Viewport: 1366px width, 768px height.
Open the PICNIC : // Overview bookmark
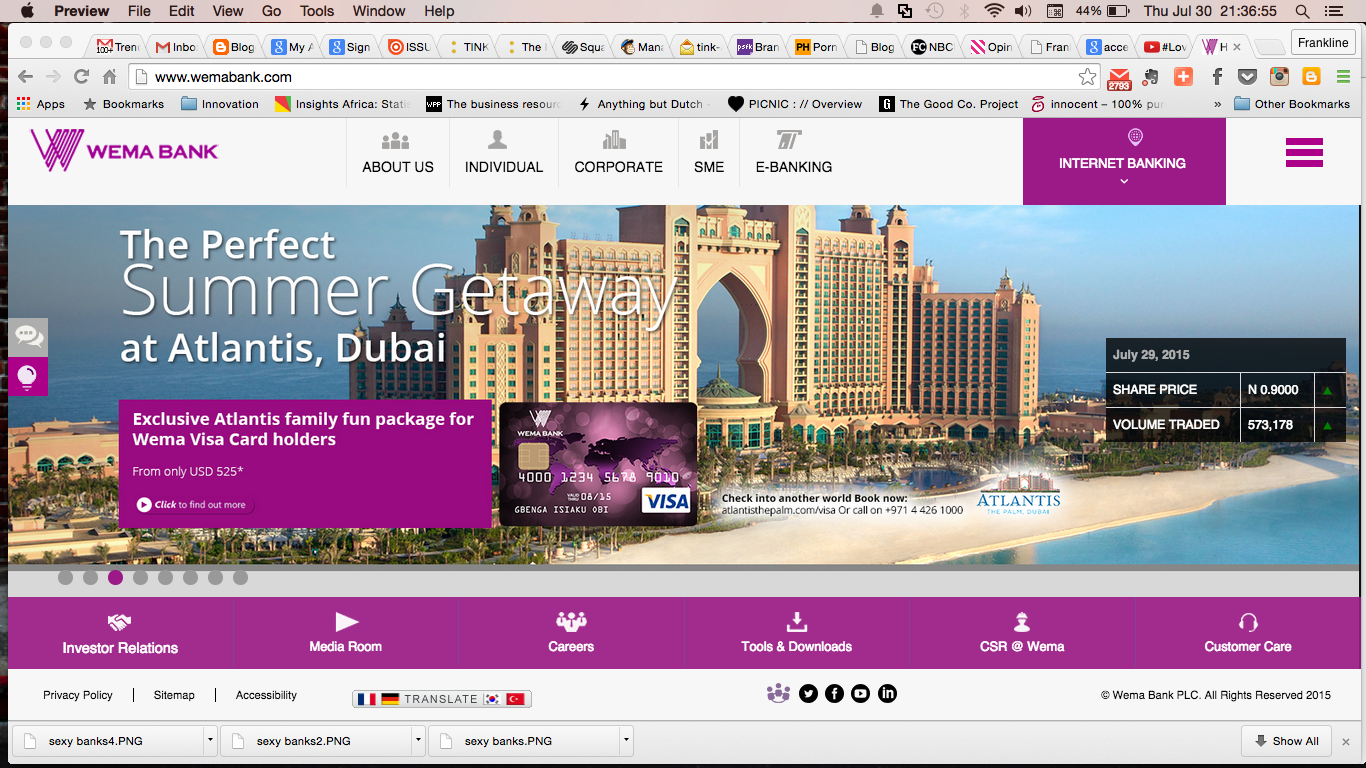click(x=795, y=104)
